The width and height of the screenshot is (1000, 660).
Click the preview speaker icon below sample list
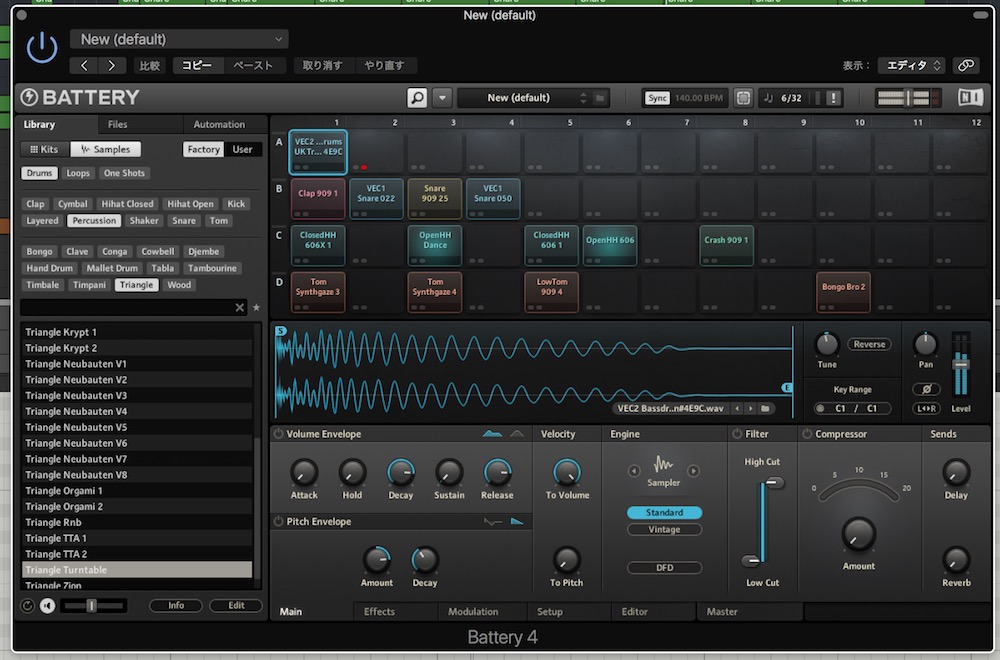point(47,606)
